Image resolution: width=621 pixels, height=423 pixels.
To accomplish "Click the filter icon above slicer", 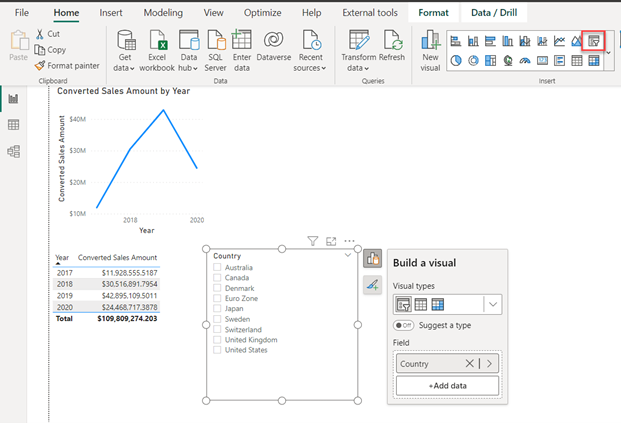I will click(312, 241).
